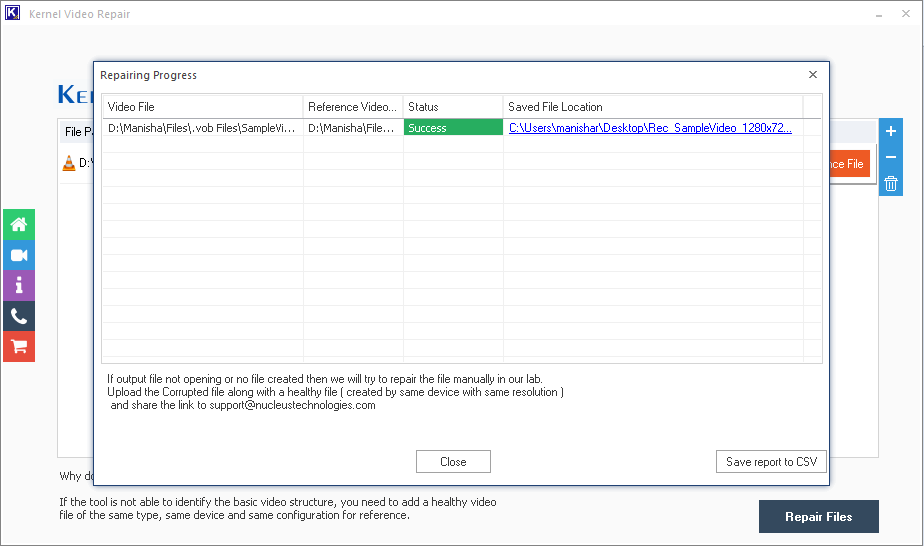The image size is (924, 546).
Task: Close the Repairing Progress dialog with X
Action: pyautogui.click(x=813, y=75)
